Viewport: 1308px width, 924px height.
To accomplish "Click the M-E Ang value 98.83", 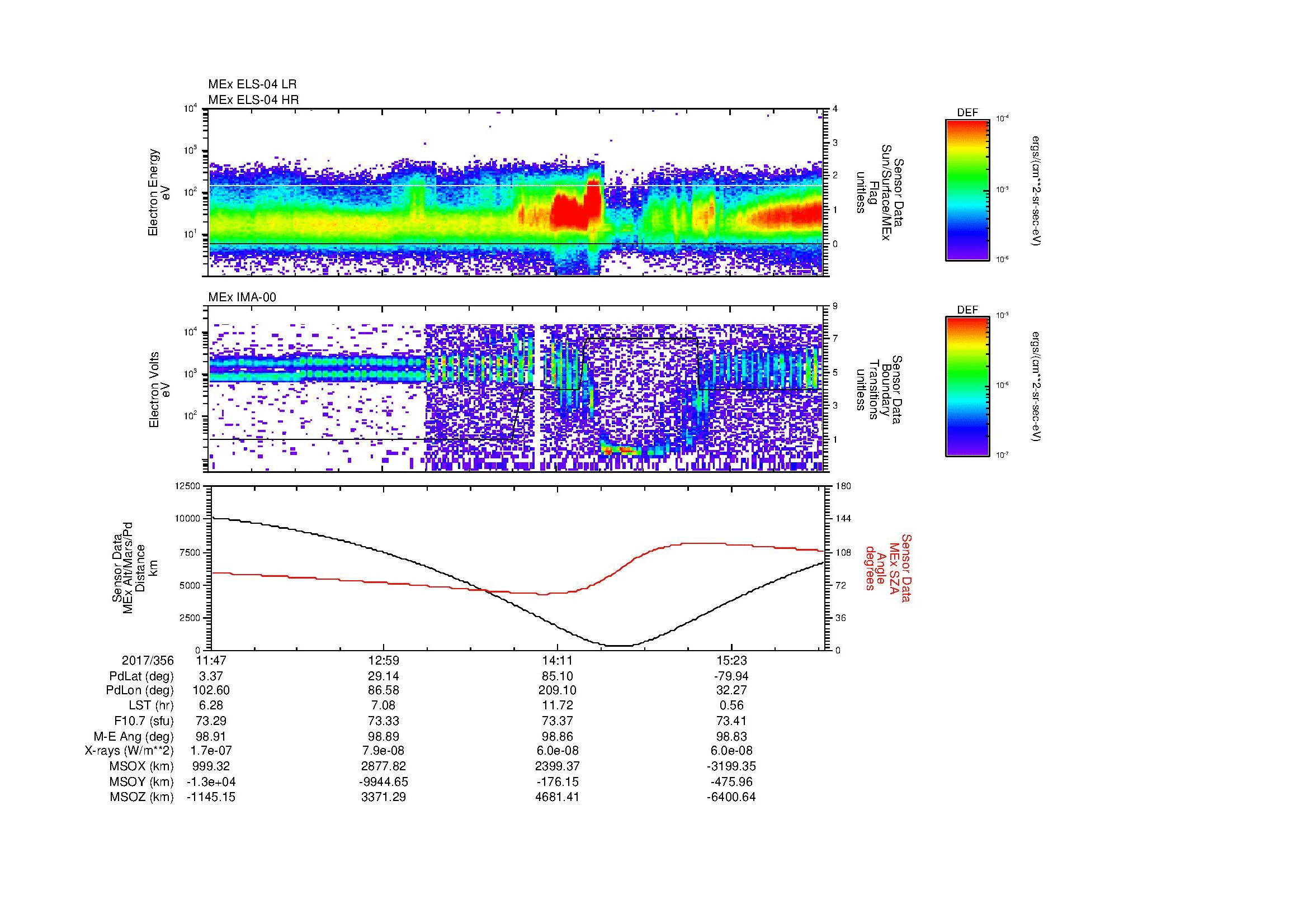I will (731, 736).
